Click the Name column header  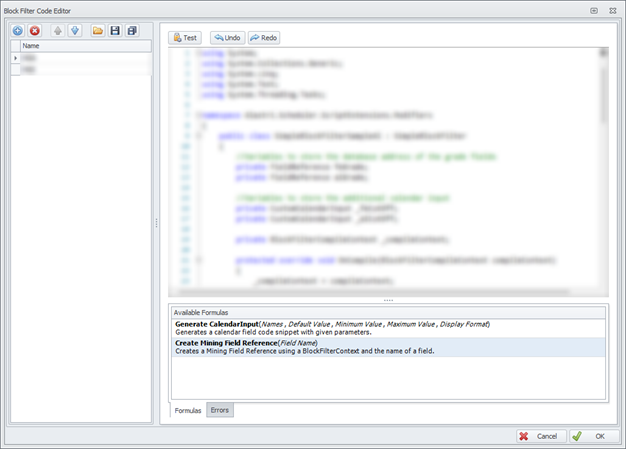[86, 46]
